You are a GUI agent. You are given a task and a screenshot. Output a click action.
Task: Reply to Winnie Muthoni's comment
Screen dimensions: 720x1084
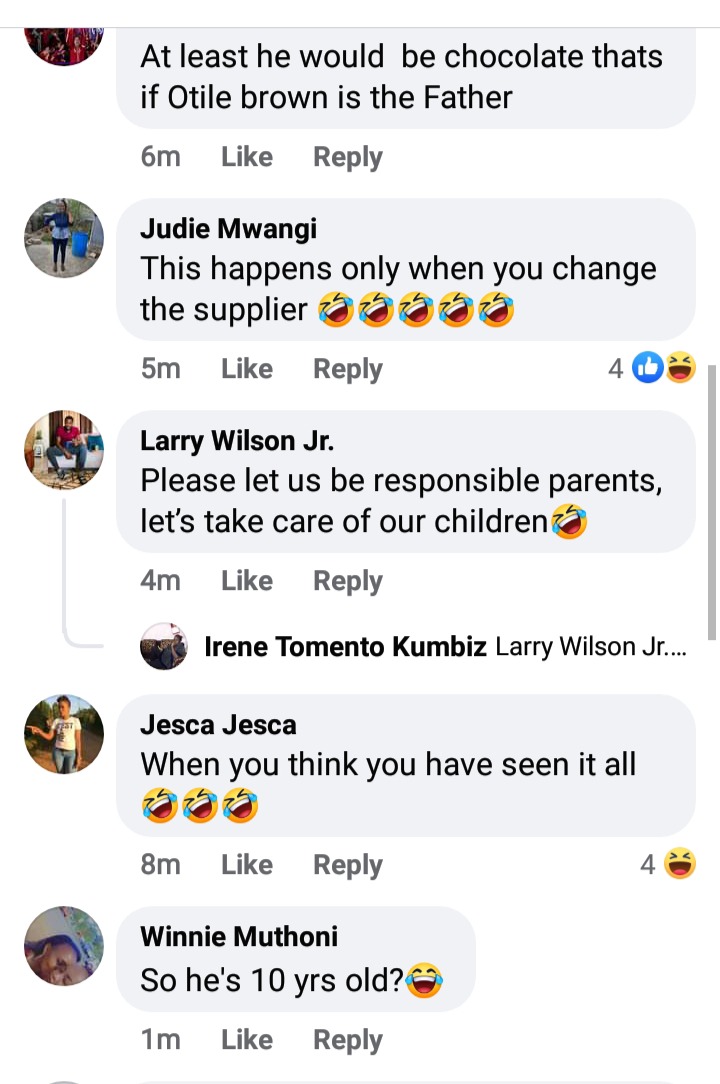pos(348,1040)
